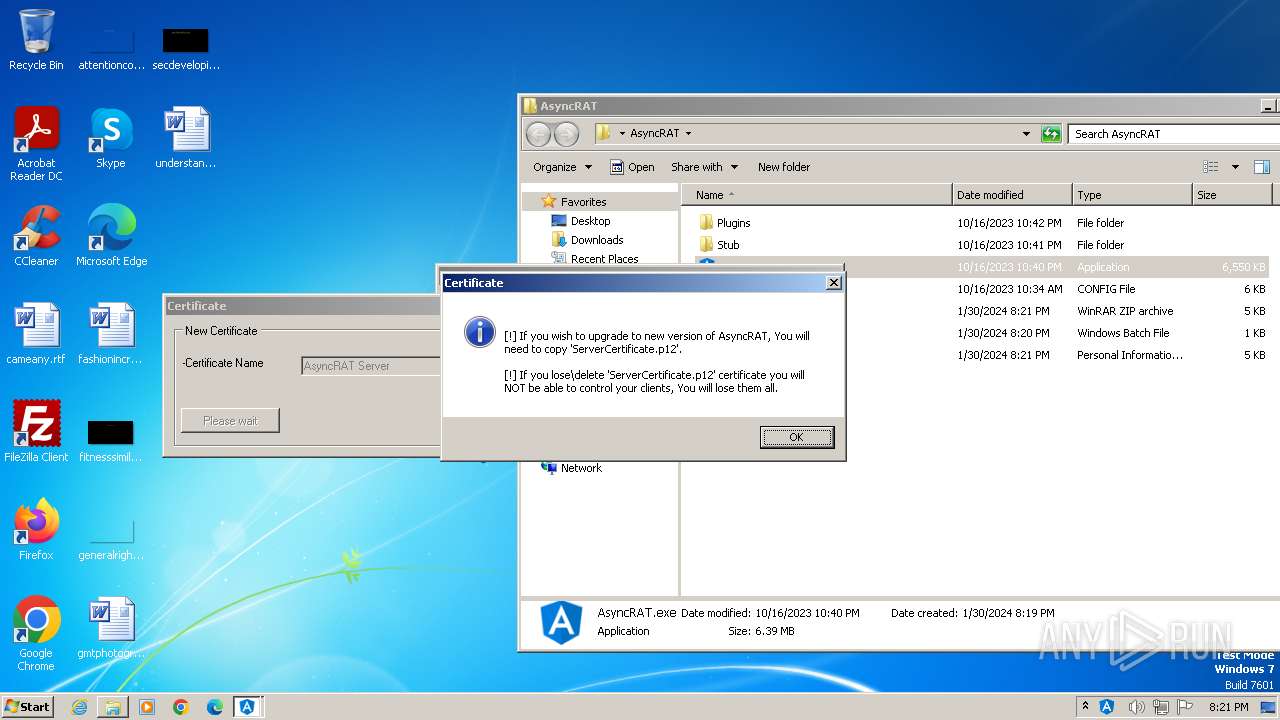Select the understan document icon

point(186,138)
